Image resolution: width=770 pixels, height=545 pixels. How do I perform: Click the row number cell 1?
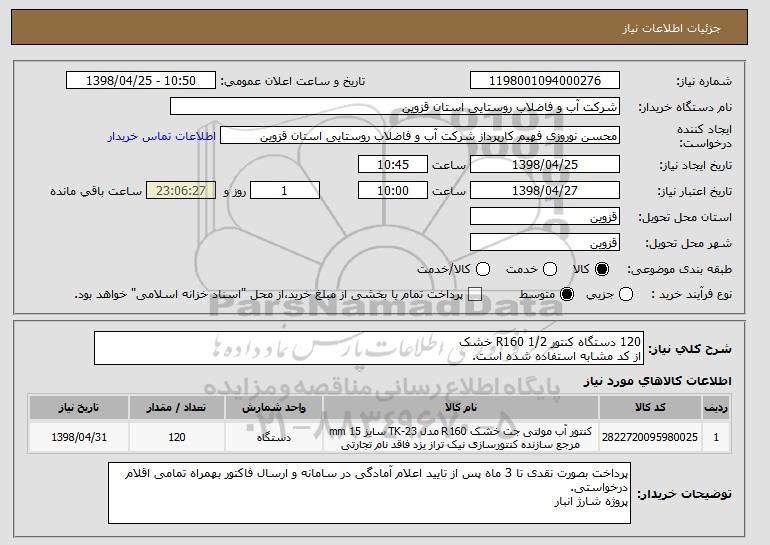716,437
